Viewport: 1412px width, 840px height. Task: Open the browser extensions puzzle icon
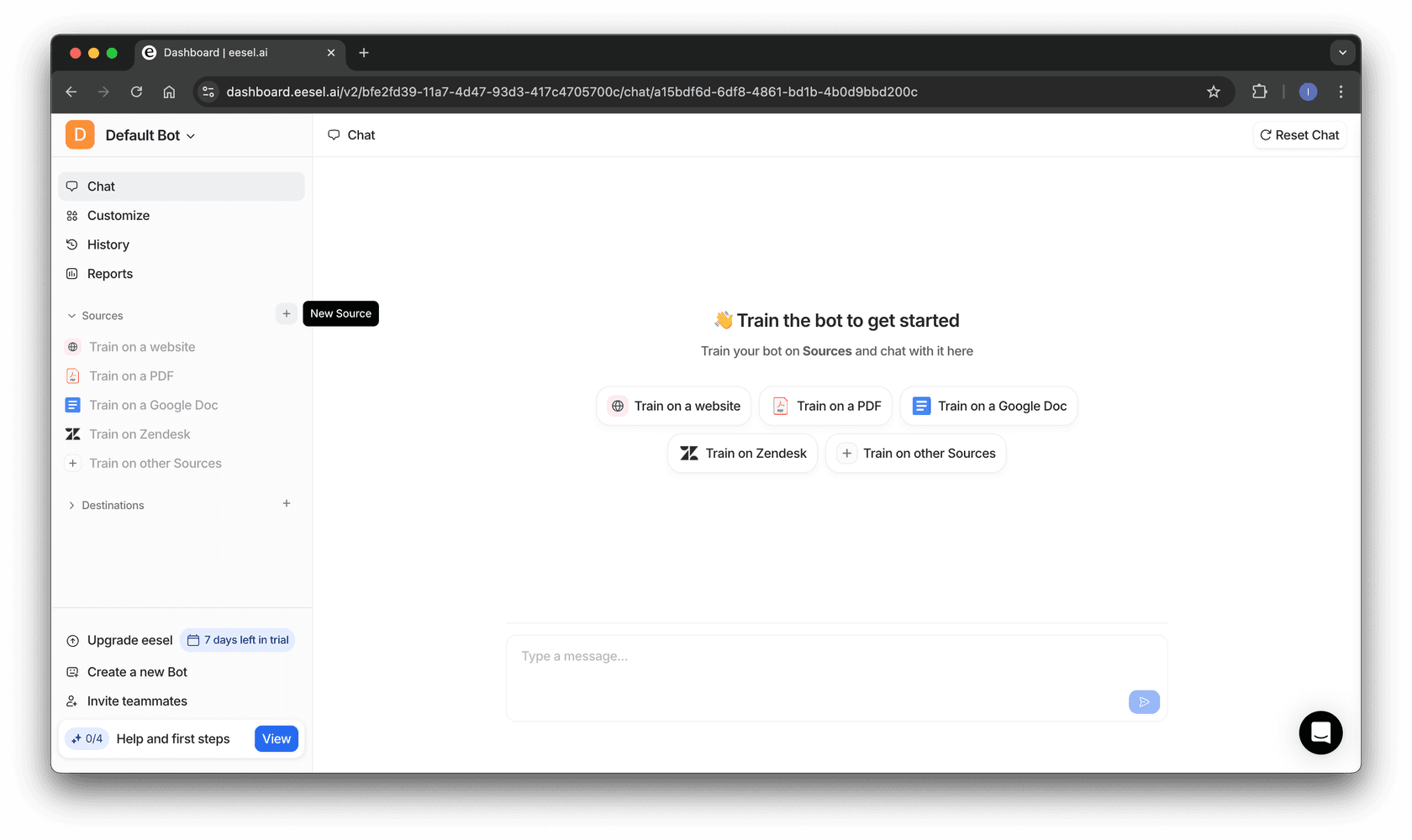[x=1259, y=92]
